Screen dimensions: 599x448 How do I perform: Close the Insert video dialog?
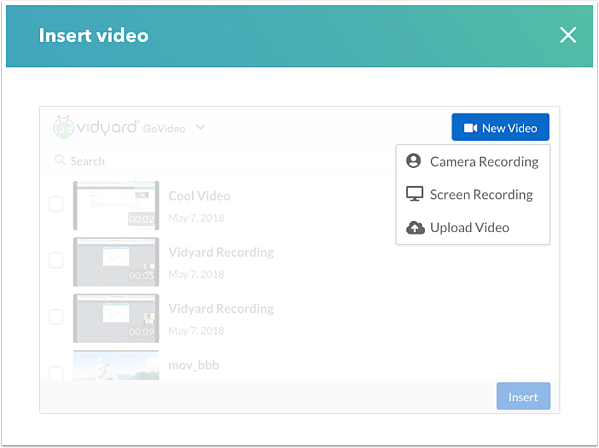(568, 35)
